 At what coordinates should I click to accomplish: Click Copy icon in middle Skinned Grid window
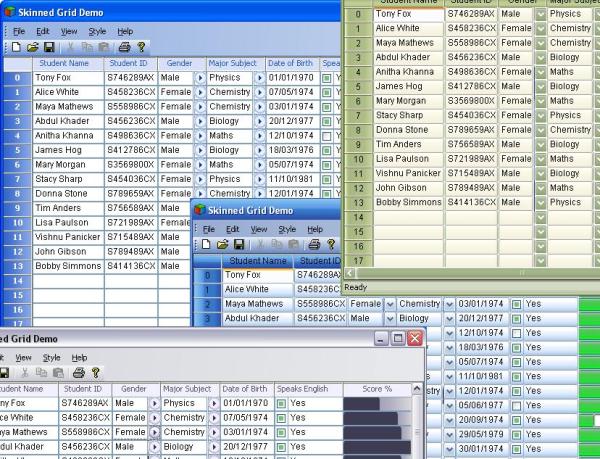point(277,244)
